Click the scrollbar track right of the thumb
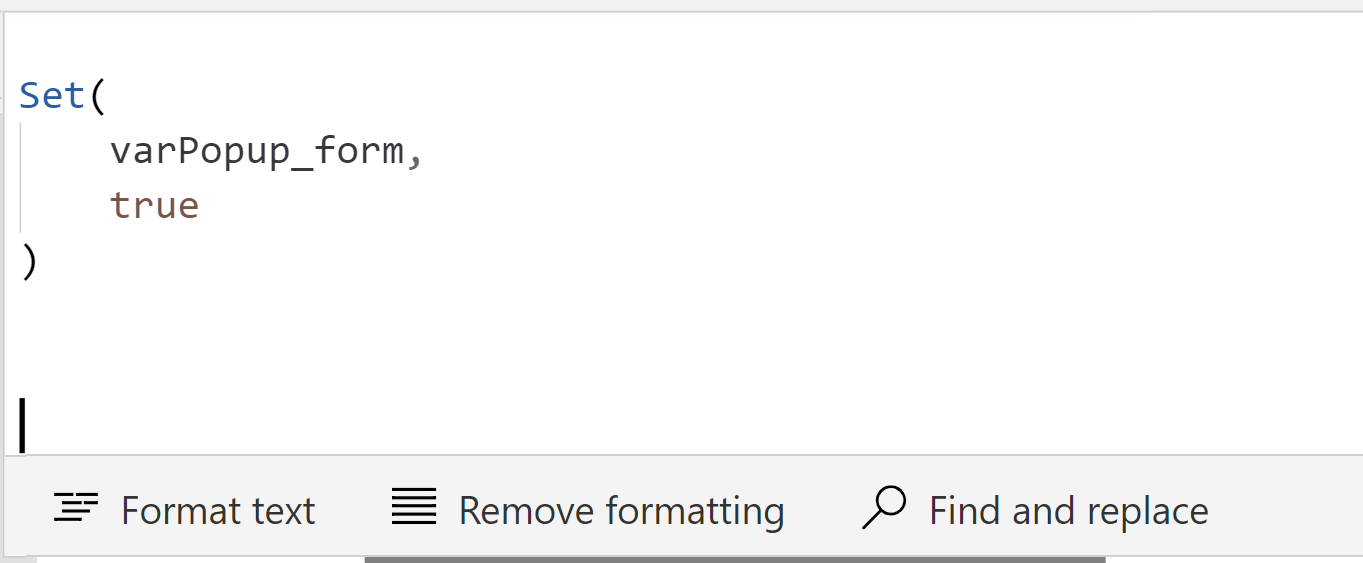This screenshot has width=1363, height=563. pos(1234,559)
